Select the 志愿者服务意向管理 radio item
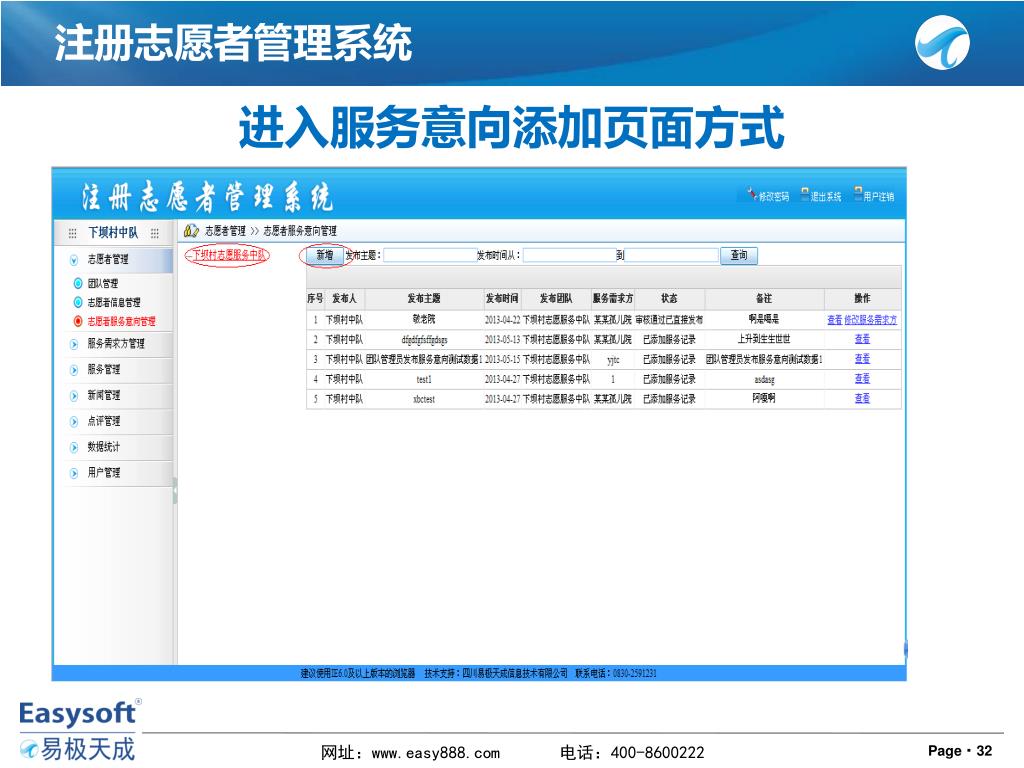 (78, 322)
